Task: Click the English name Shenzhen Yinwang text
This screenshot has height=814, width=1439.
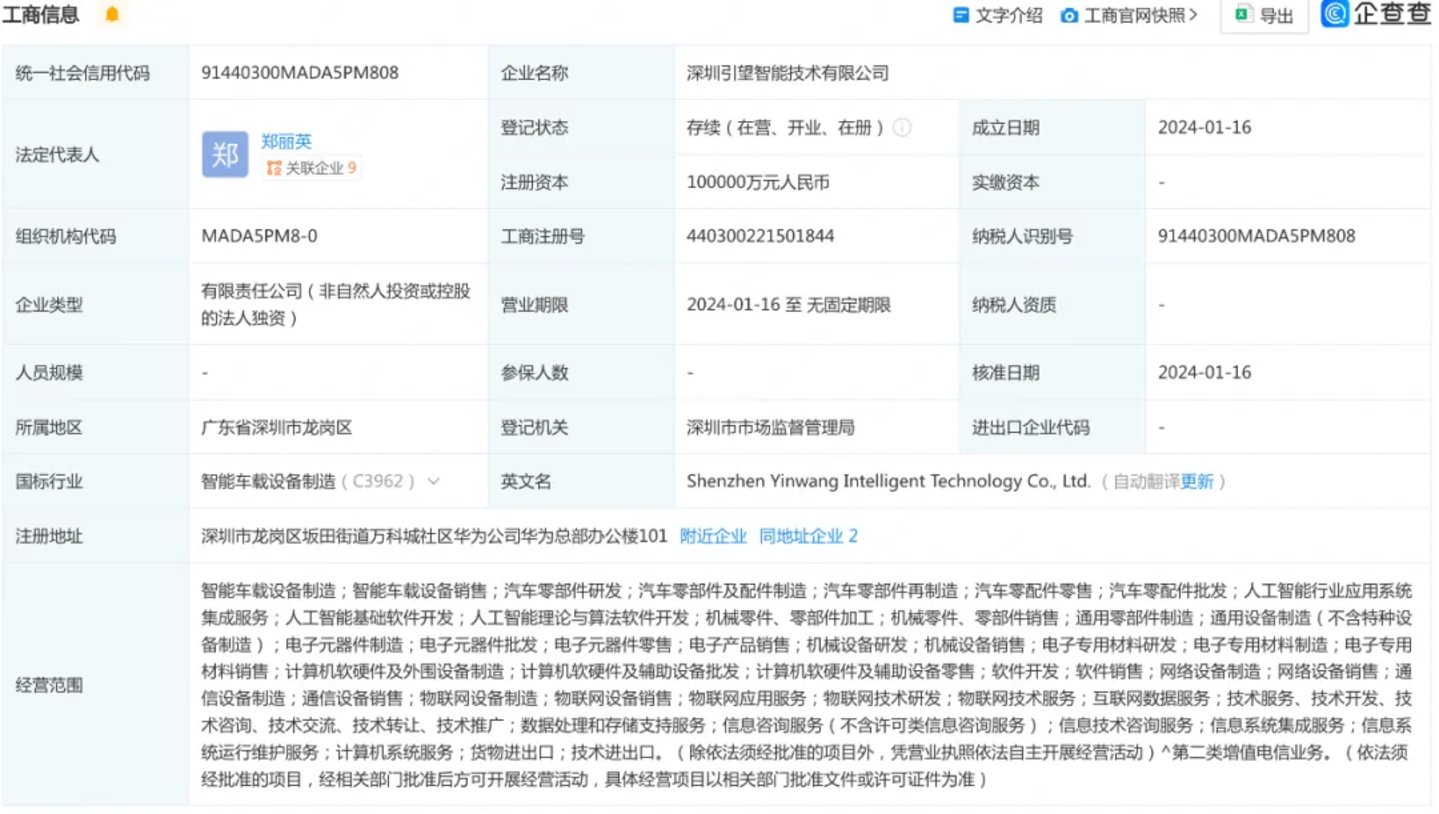Action: (887, 481)
